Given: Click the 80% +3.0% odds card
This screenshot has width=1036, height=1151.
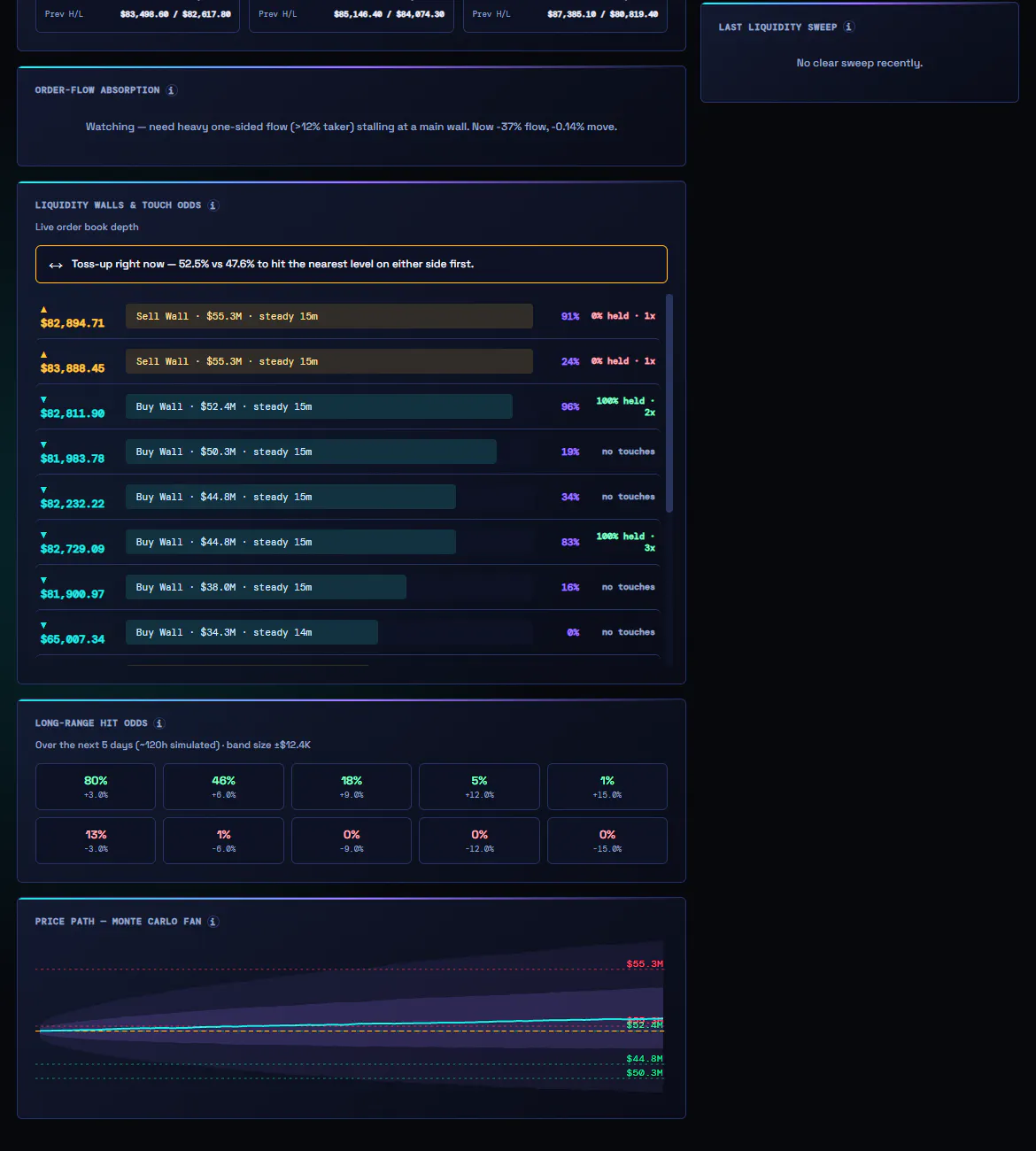Looking at the screenshot, I should [96, 786].
